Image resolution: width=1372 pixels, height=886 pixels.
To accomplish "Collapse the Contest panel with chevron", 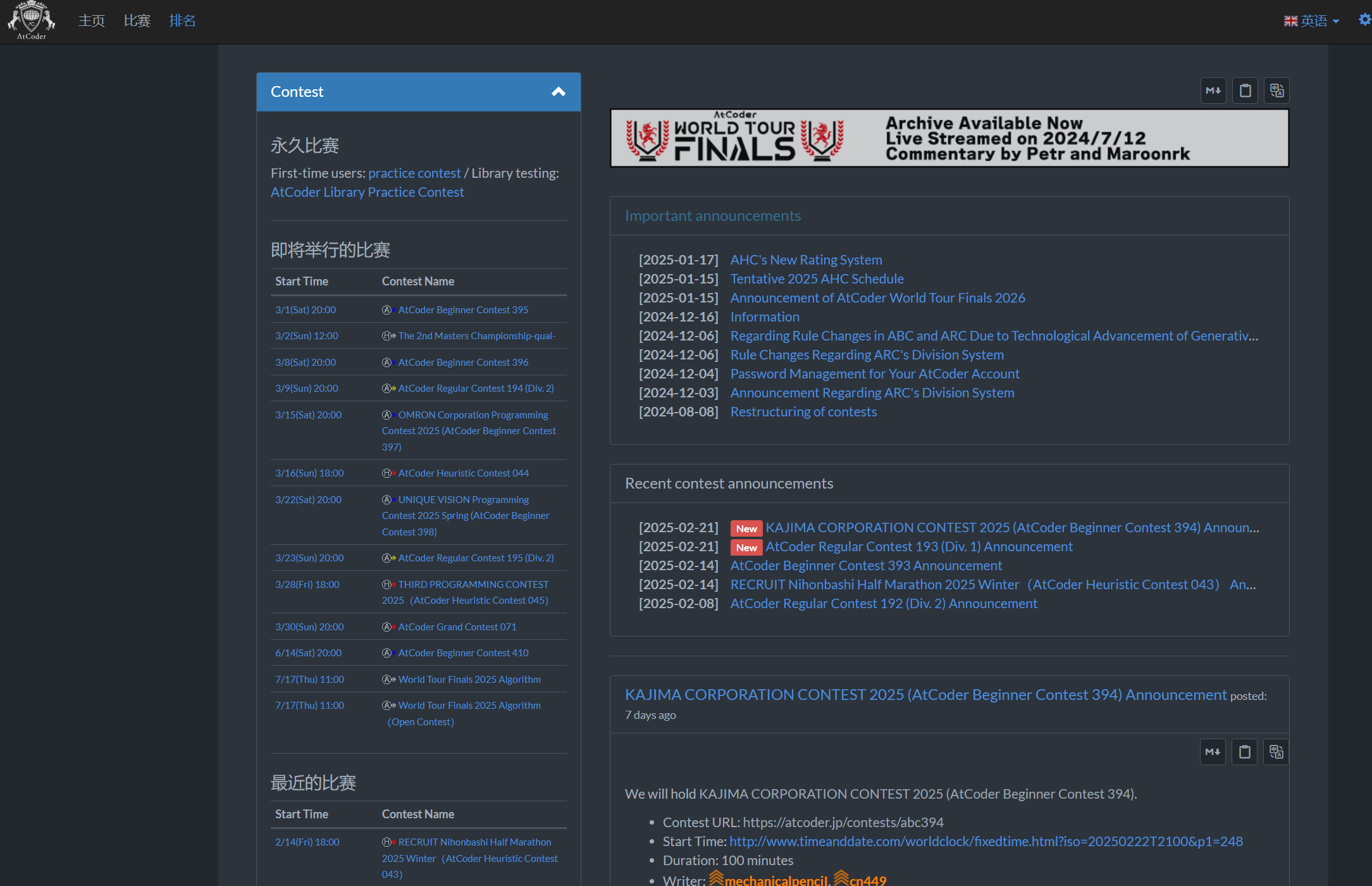I will 558,92.
